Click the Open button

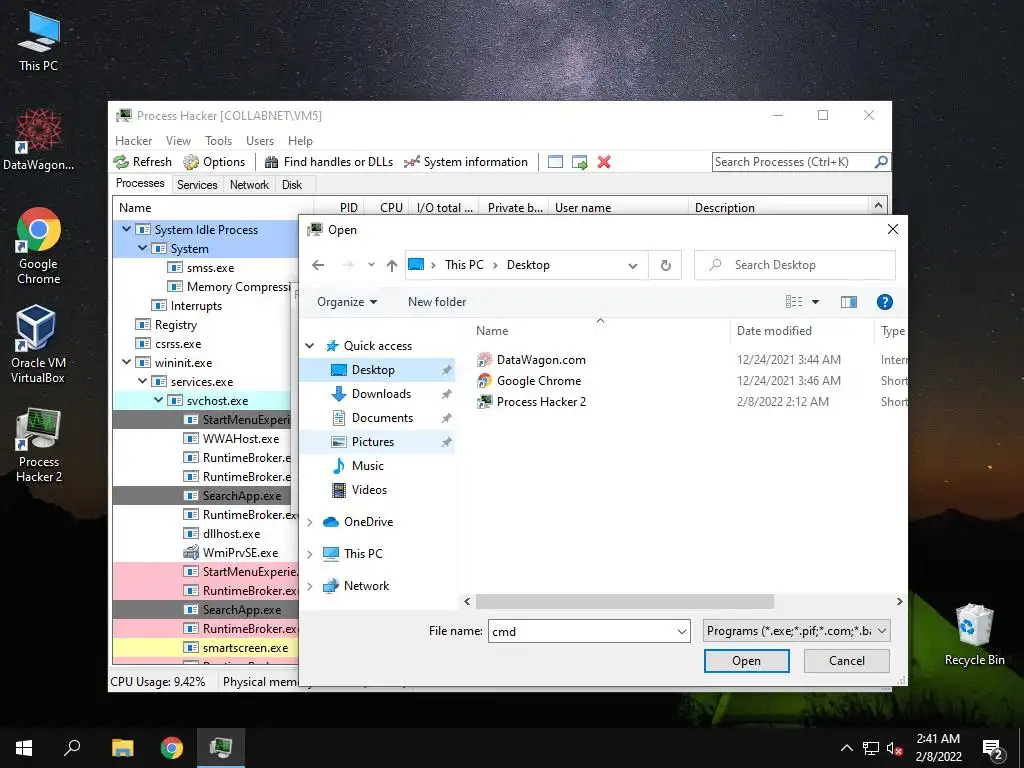(x=746, y=661)
